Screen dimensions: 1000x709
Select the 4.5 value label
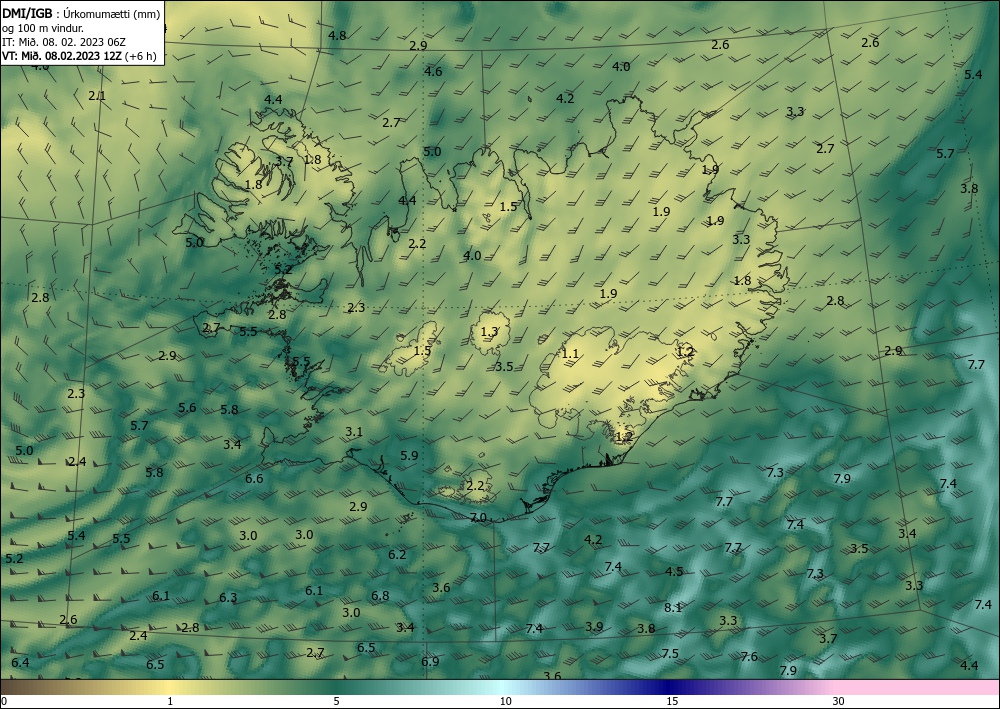[674, 572]
